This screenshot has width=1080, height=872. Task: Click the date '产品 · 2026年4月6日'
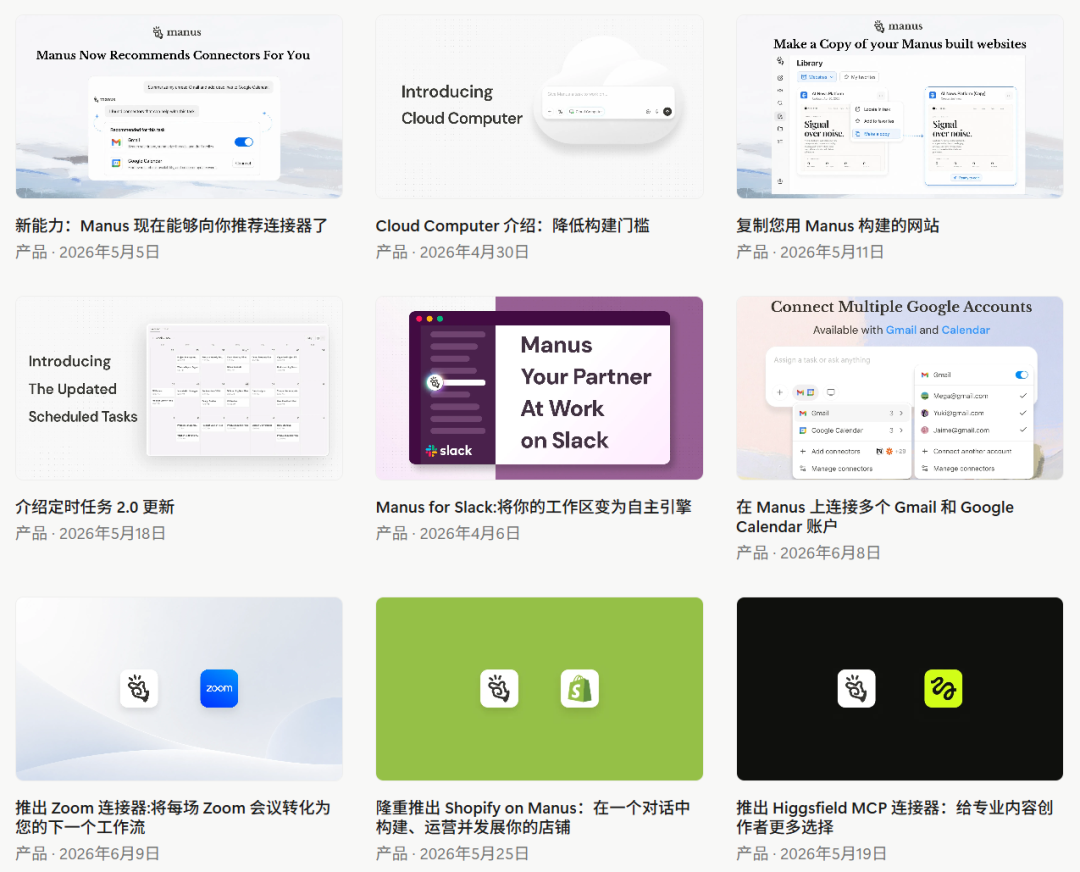(x=448, y=533)
